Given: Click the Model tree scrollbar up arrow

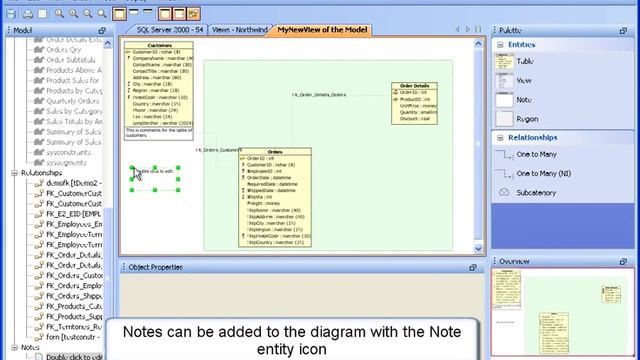Looking at the screenshot, I should [107, 43].
